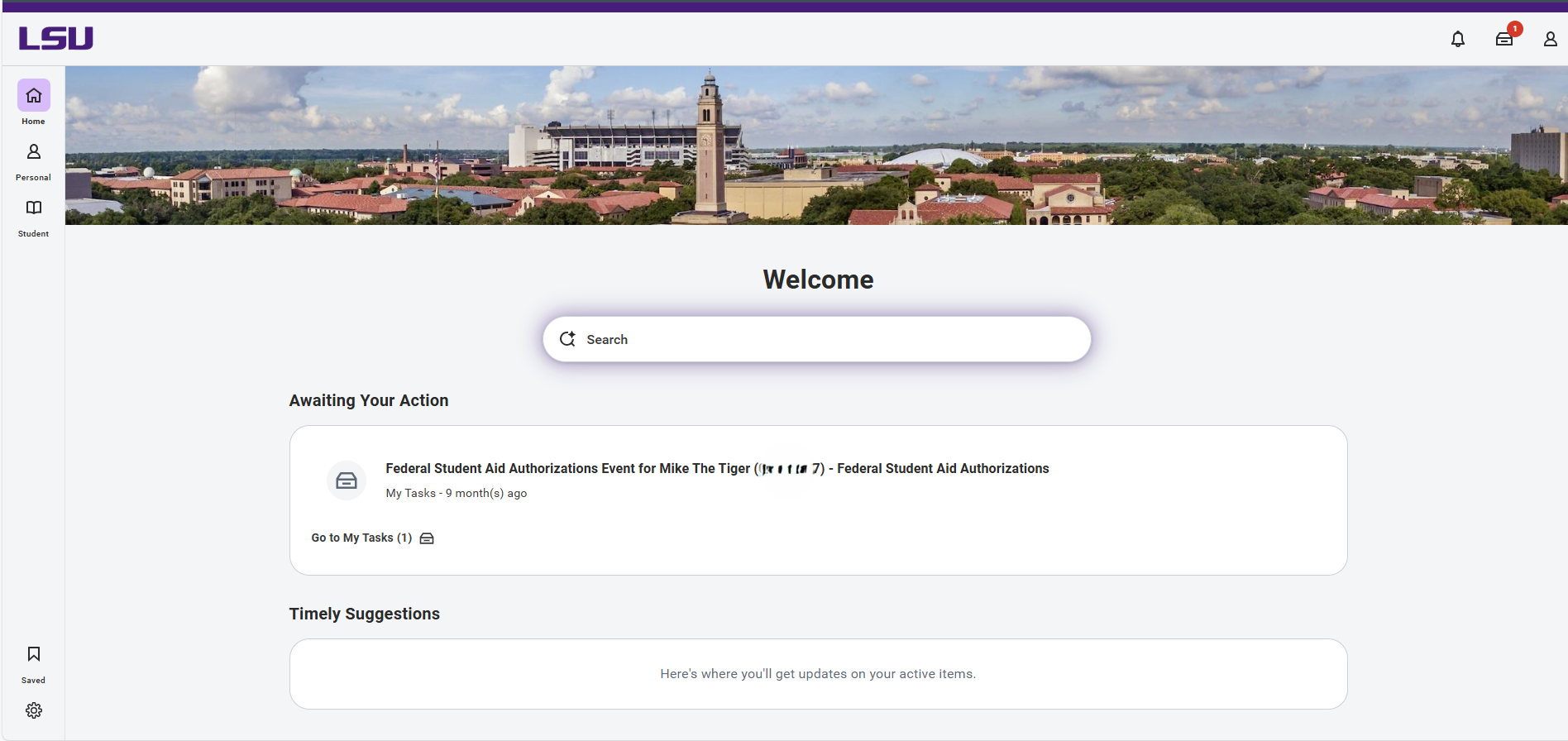
Task: Click the red badge showing 1
Action: pos(1514,29)
